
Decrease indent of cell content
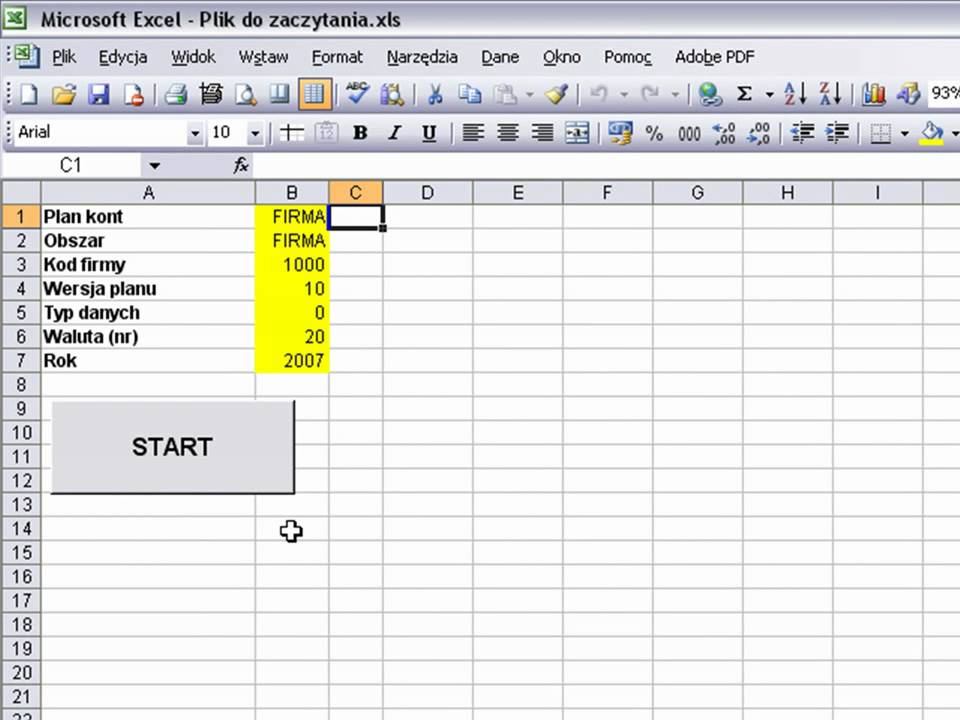coord(802,132)
